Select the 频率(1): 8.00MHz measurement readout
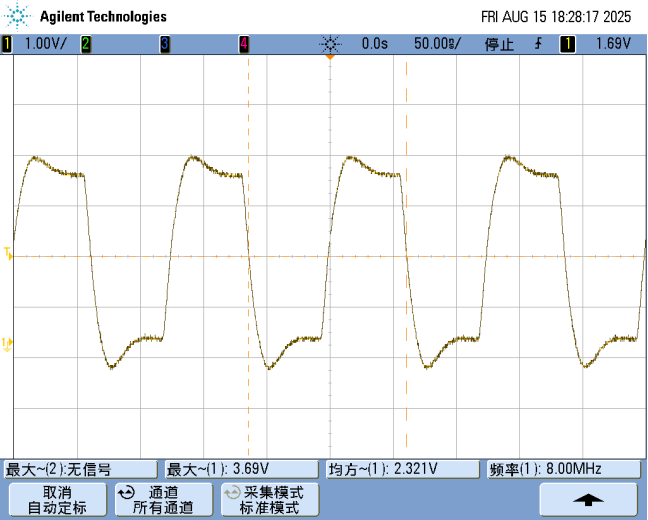This screenshot has height=520, width=648. (x=563, y=469)
